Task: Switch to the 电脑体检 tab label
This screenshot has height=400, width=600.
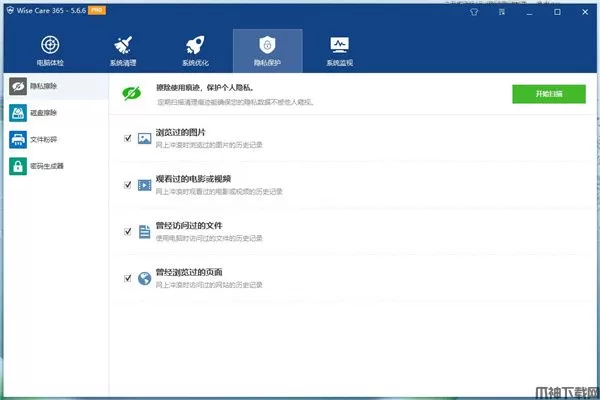Action: tap(50, 63)
